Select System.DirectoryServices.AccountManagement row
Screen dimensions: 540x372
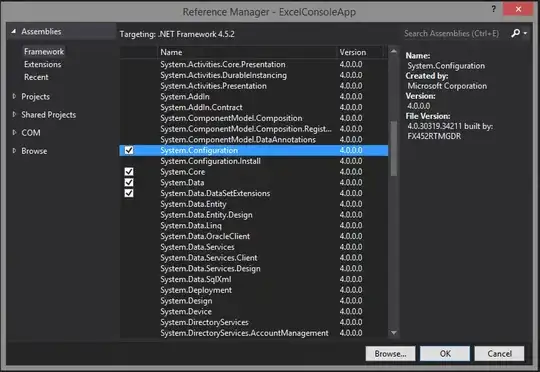pyautogui.click(x=253, y=333)
